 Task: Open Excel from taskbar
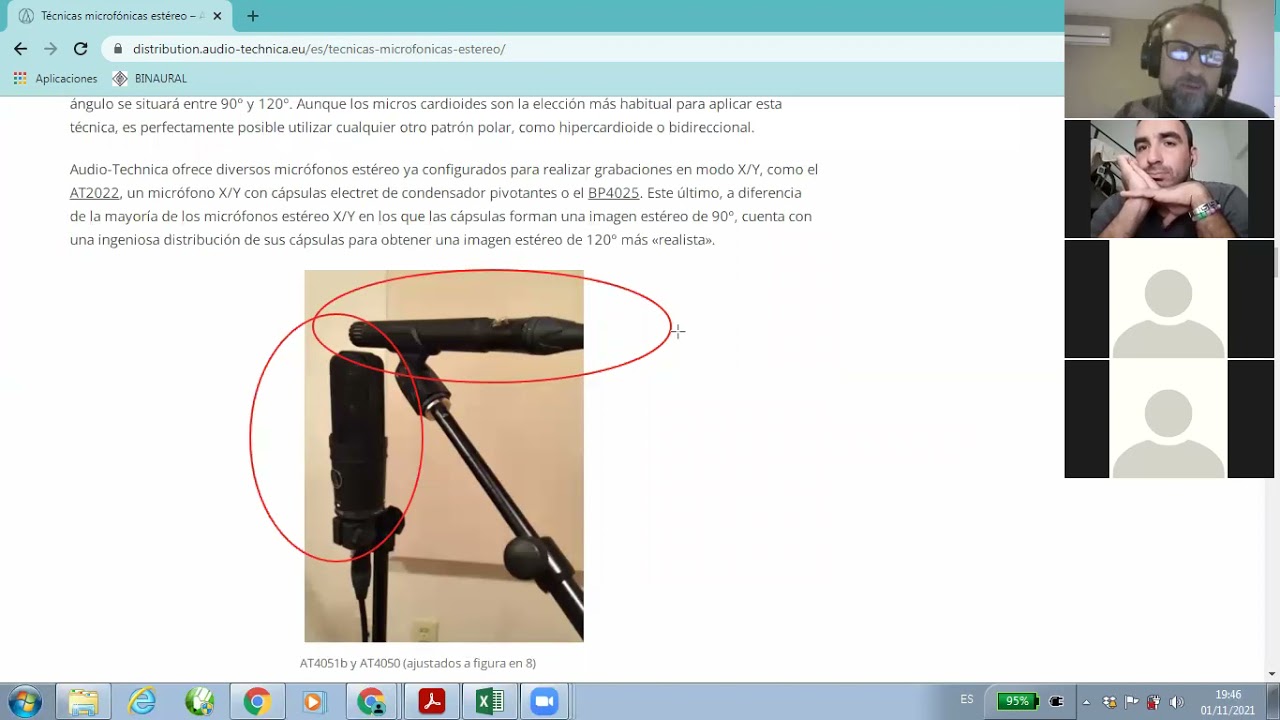[489, 702]
